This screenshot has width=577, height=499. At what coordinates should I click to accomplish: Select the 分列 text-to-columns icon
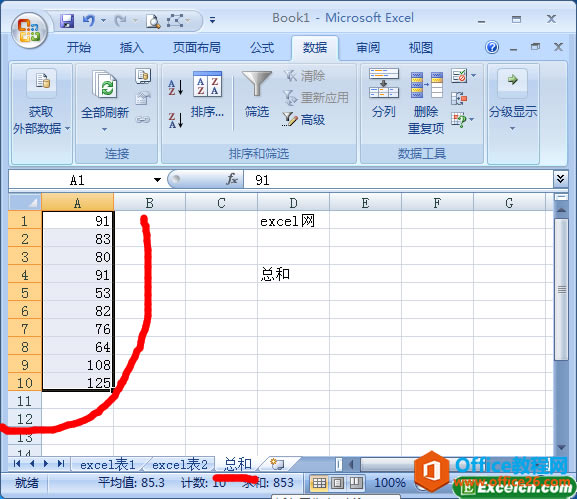click(384, 93)
